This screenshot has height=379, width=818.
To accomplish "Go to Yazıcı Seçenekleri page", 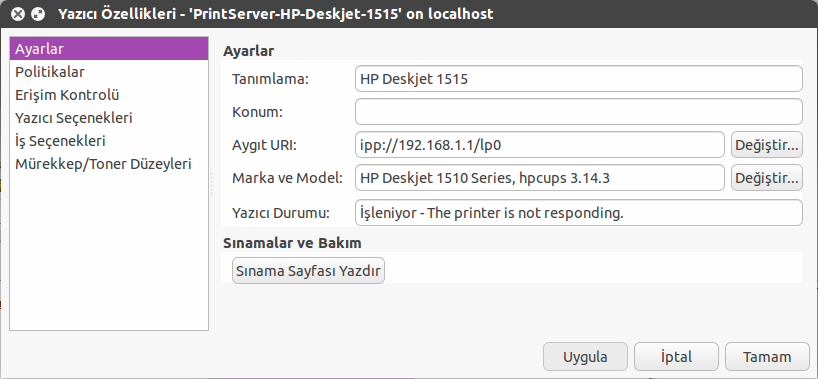I will tap(109, 118).
